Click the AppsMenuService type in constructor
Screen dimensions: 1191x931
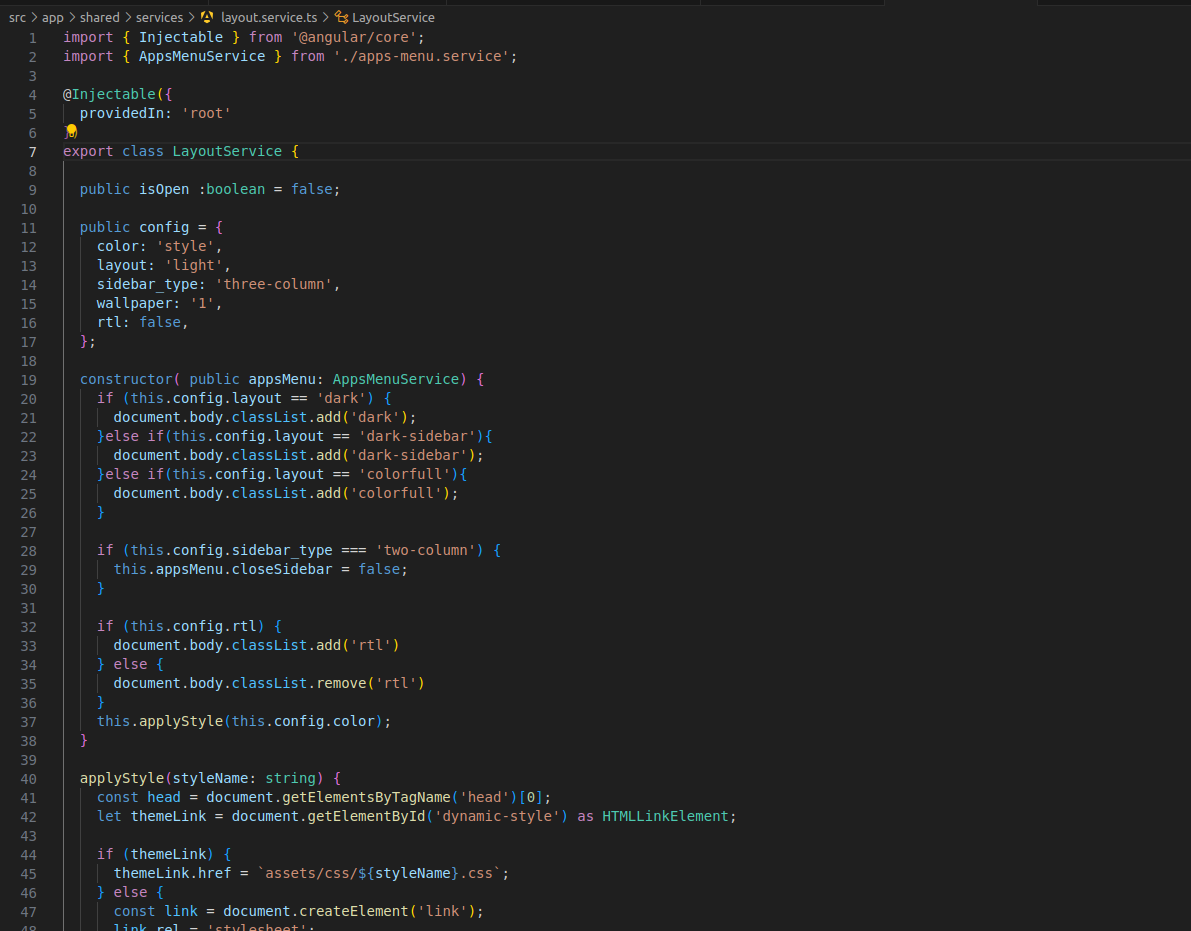(395, 380)
